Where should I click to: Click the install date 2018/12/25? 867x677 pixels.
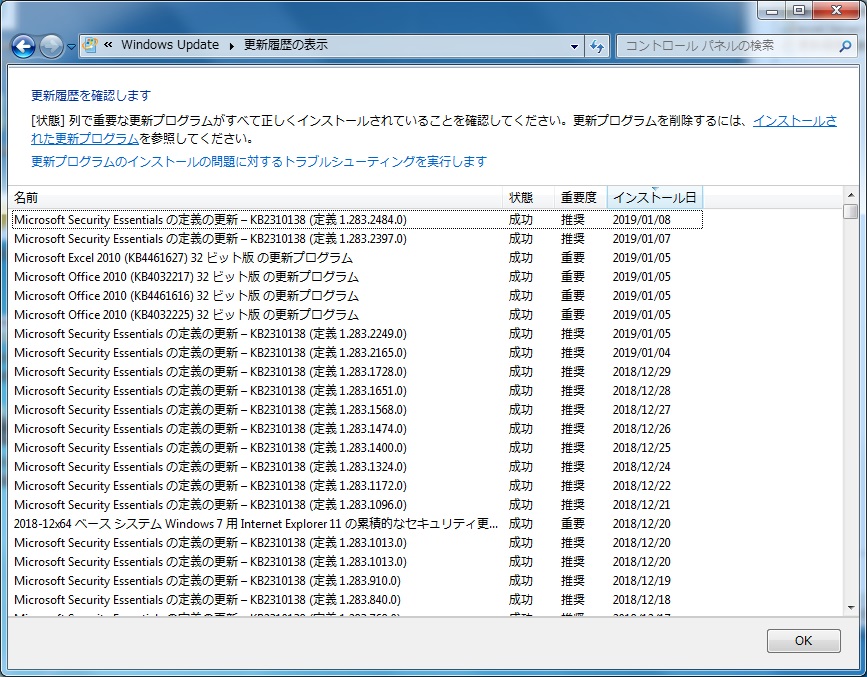(641, 447)
